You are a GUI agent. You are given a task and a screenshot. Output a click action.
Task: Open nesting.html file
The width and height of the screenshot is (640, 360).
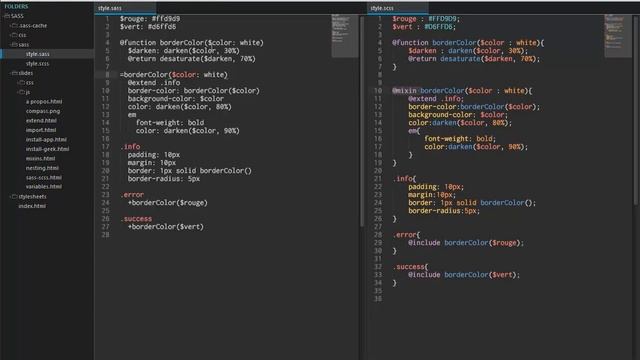pos(42,168)
